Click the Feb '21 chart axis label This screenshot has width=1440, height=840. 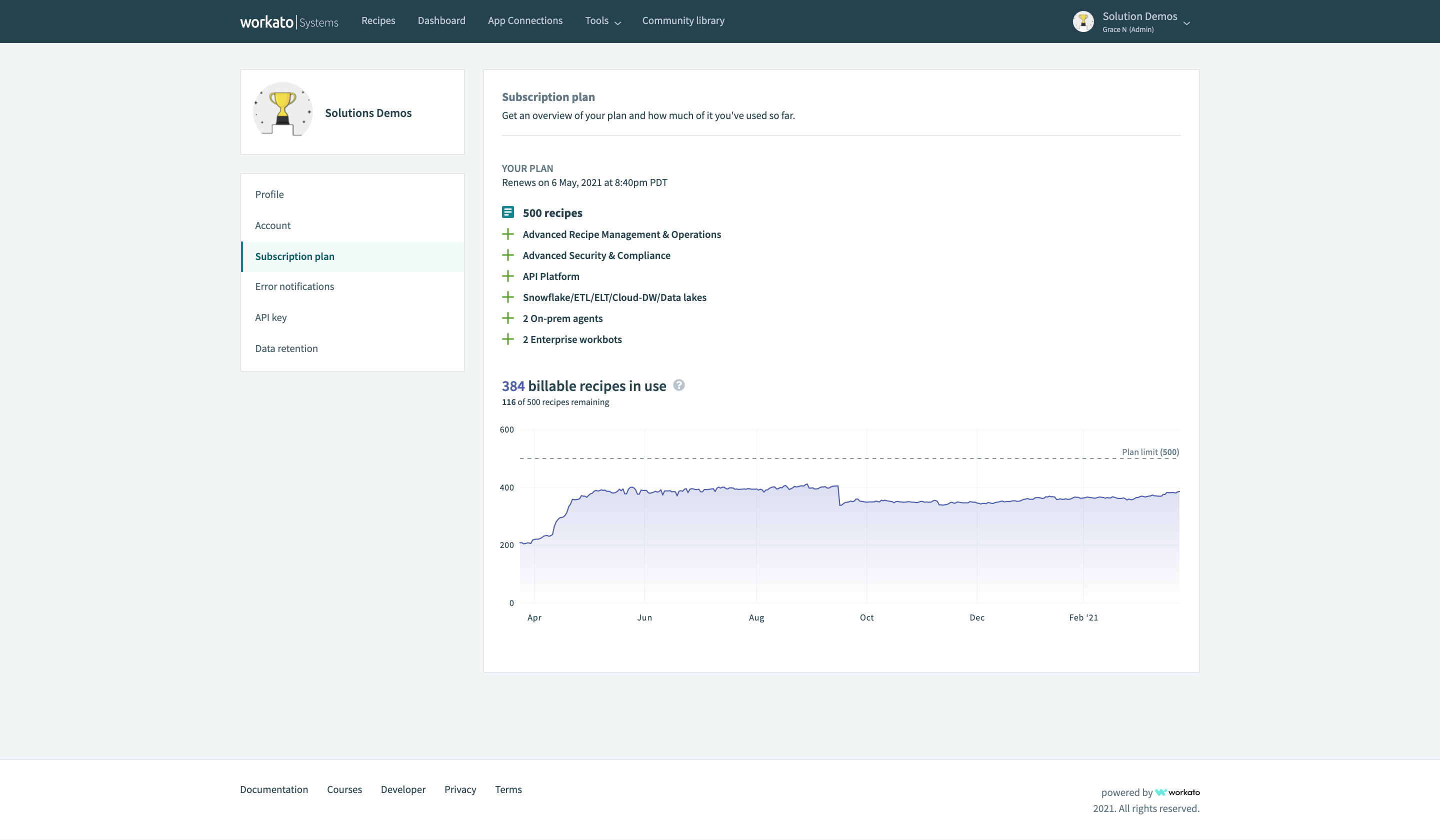pos(1083,617)
